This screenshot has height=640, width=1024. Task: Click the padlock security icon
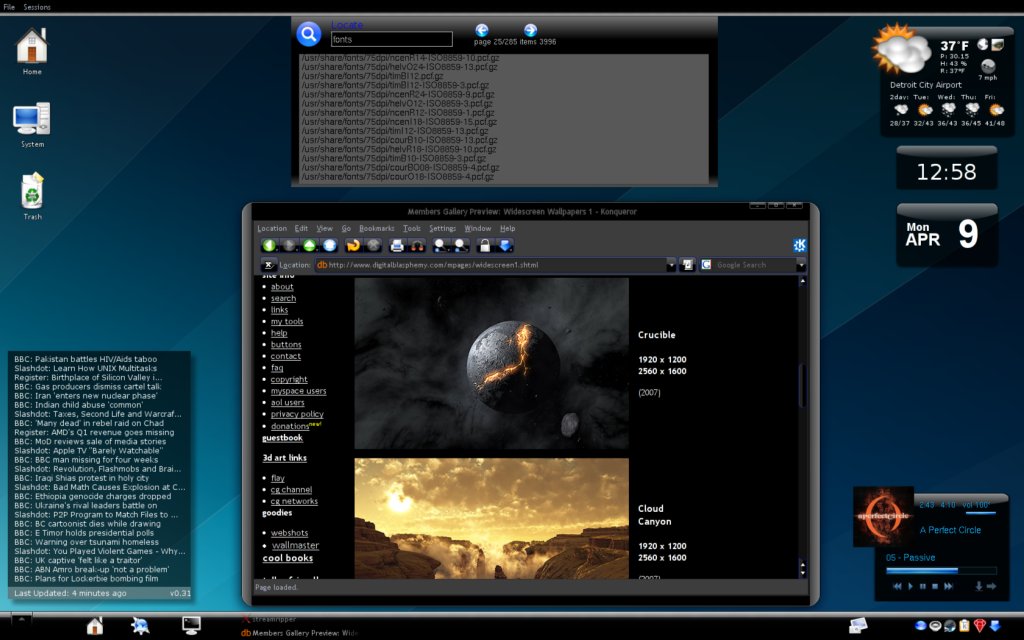(485, 246)
